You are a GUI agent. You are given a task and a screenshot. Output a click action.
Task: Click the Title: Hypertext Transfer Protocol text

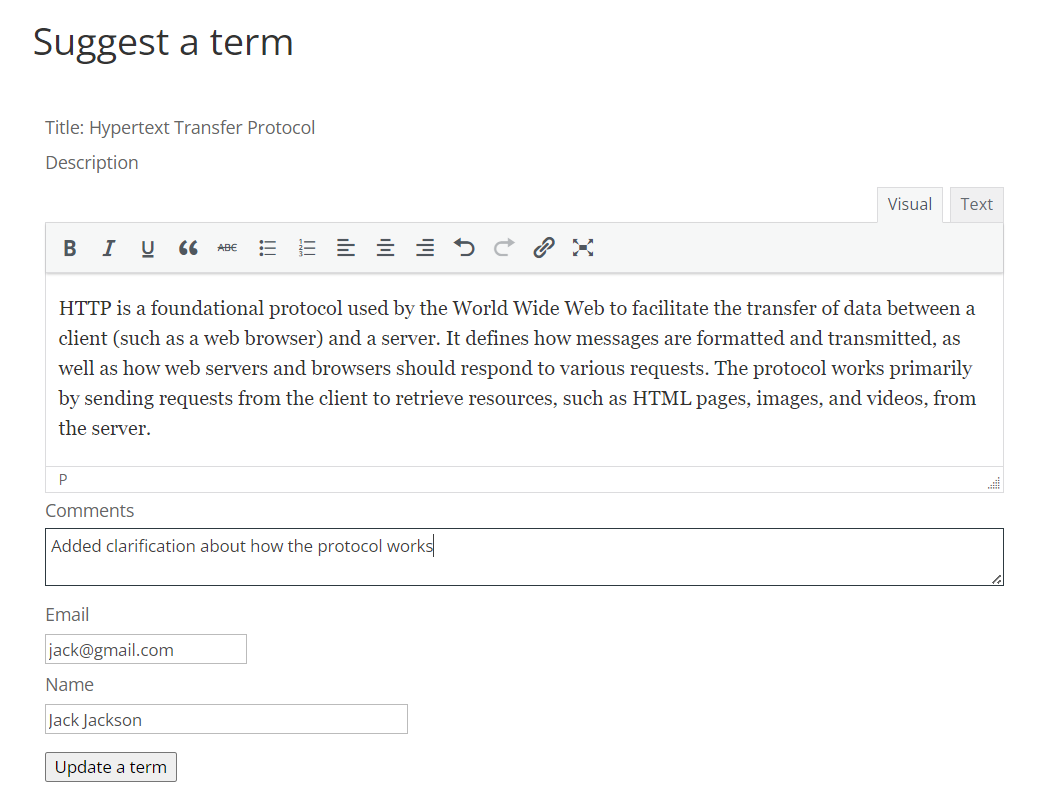pos(180,128)
